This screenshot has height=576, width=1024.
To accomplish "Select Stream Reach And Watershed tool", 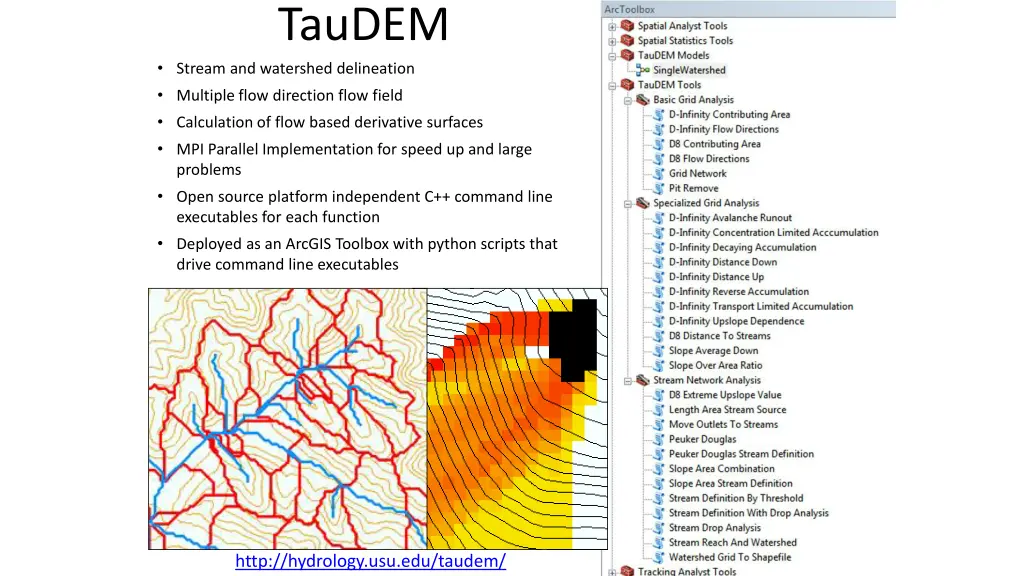I will click(732, 543).
